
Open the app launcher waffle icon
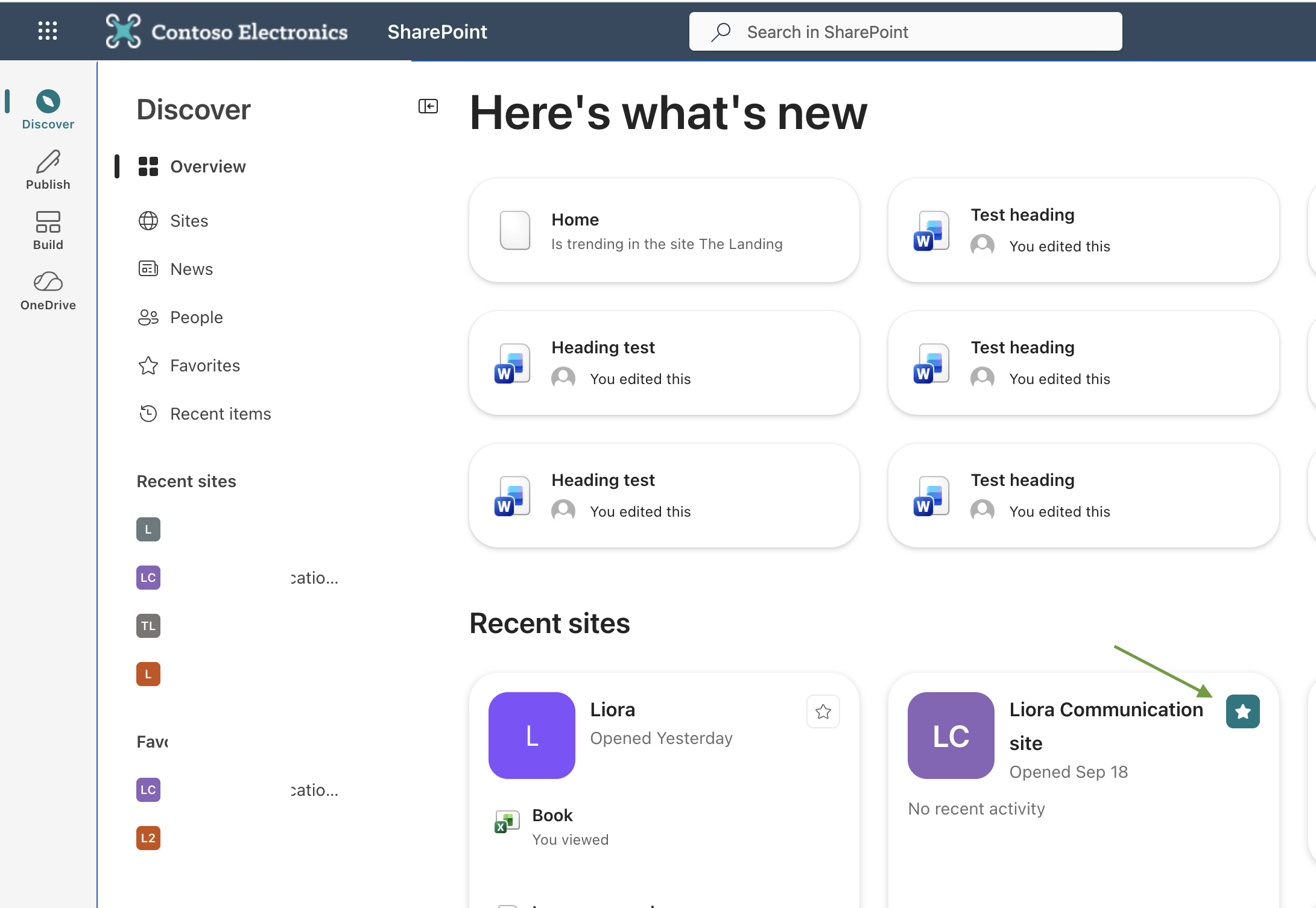(x=48, y=31)
